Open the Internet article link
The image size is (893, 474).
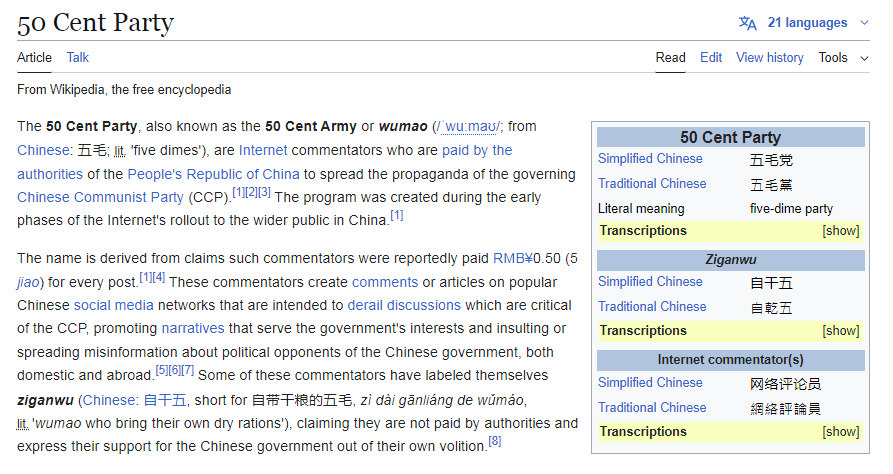[x=263, y=150]
